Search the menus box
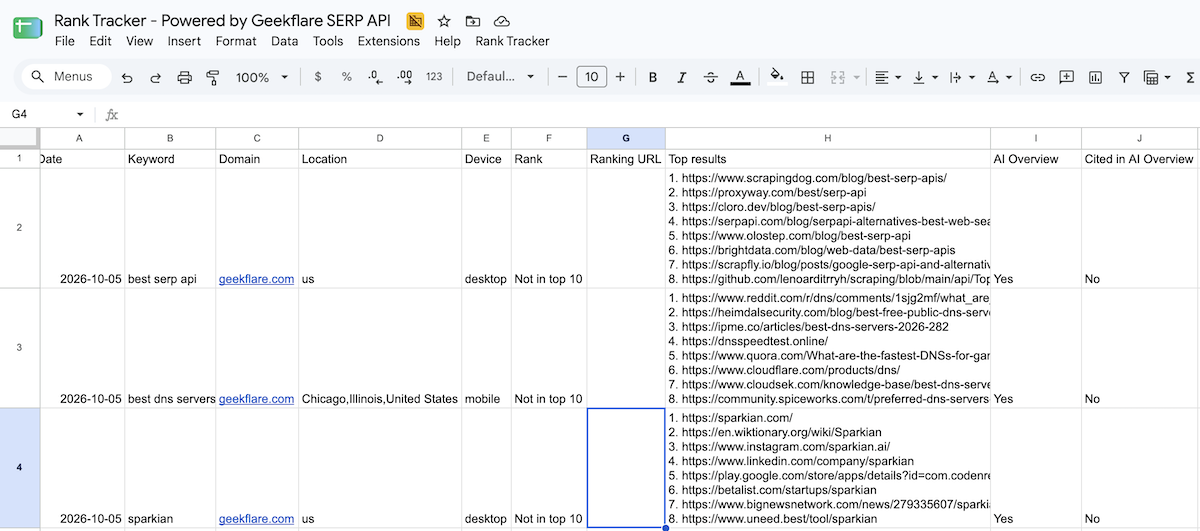Screen dimensions: 1200x531 click(65, 77)
